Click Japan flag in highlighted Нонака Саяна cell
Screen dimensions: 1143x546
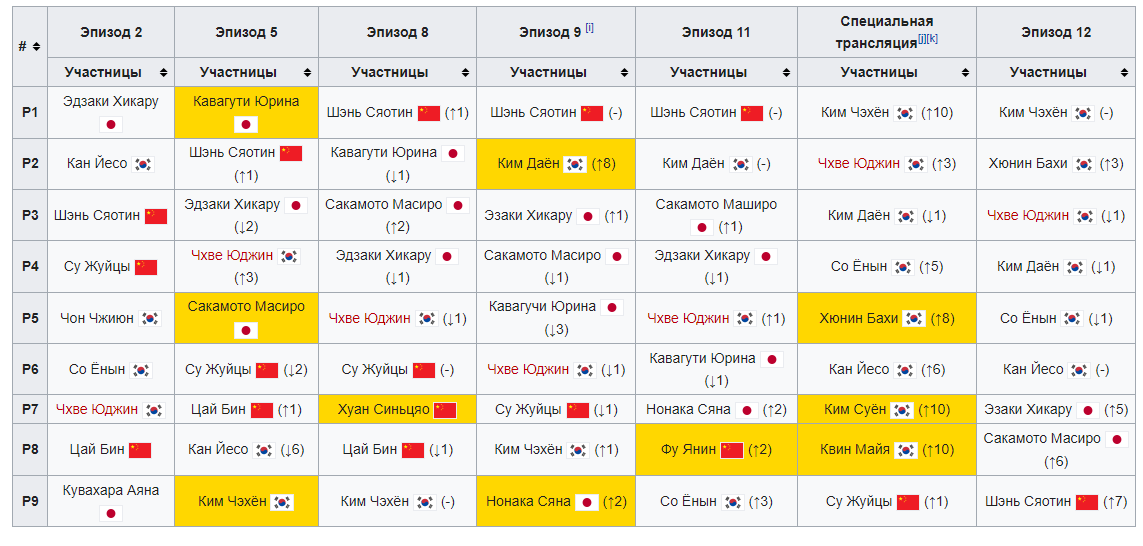588,502
